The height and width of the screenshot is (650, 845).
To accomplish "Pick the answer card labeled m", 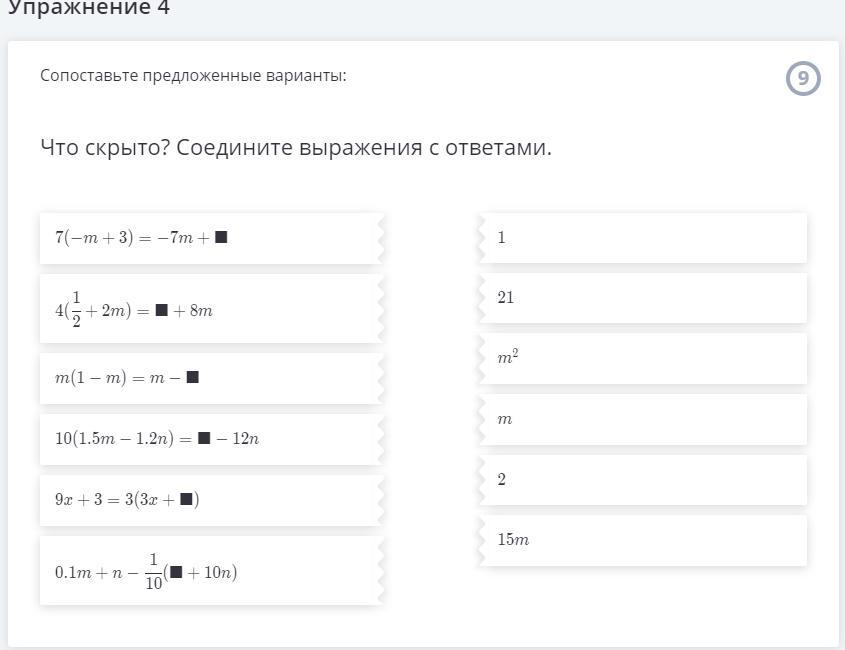I will pos(642,419).
